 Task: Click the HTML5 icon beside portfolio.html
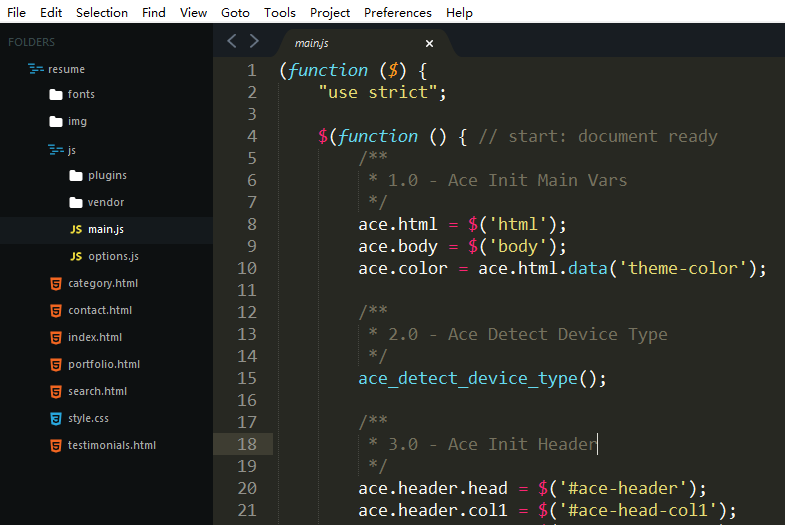[x=56, y=365]
